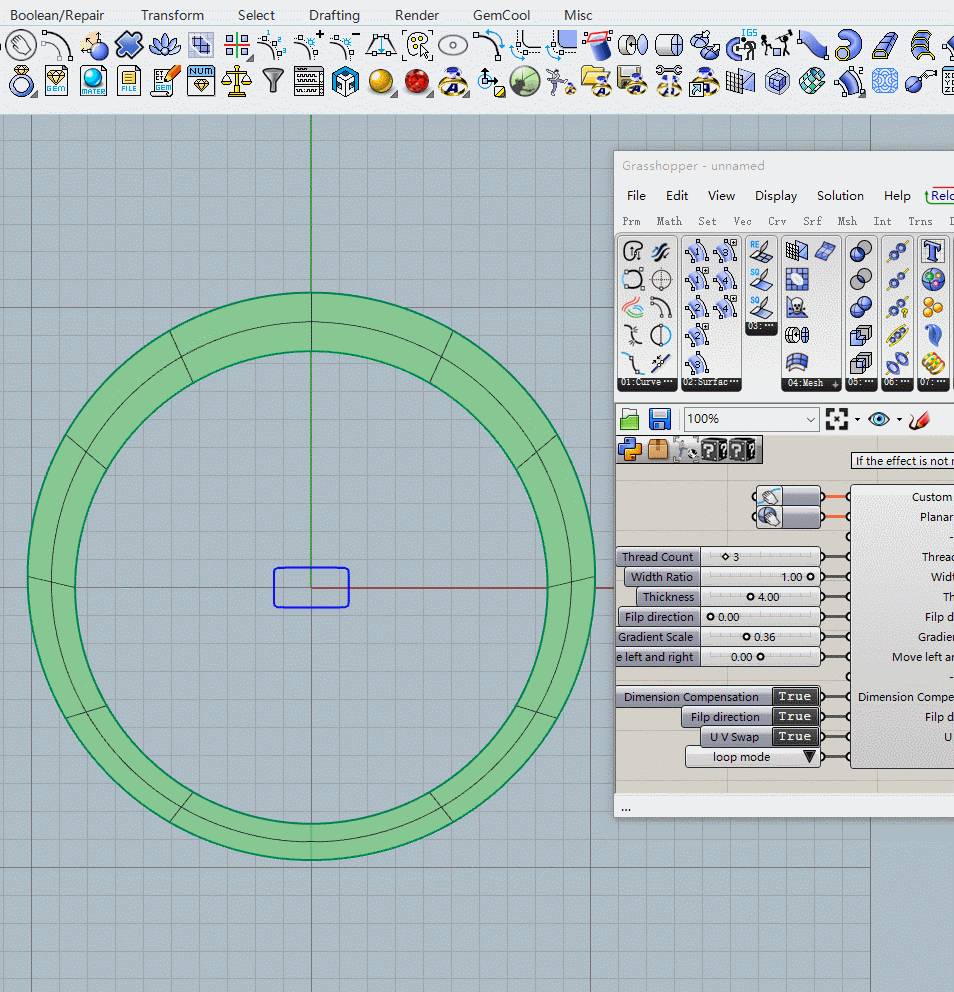Select the blue rectangle in viewport
This screenshot has width=954, height=992.
[311, 569]
